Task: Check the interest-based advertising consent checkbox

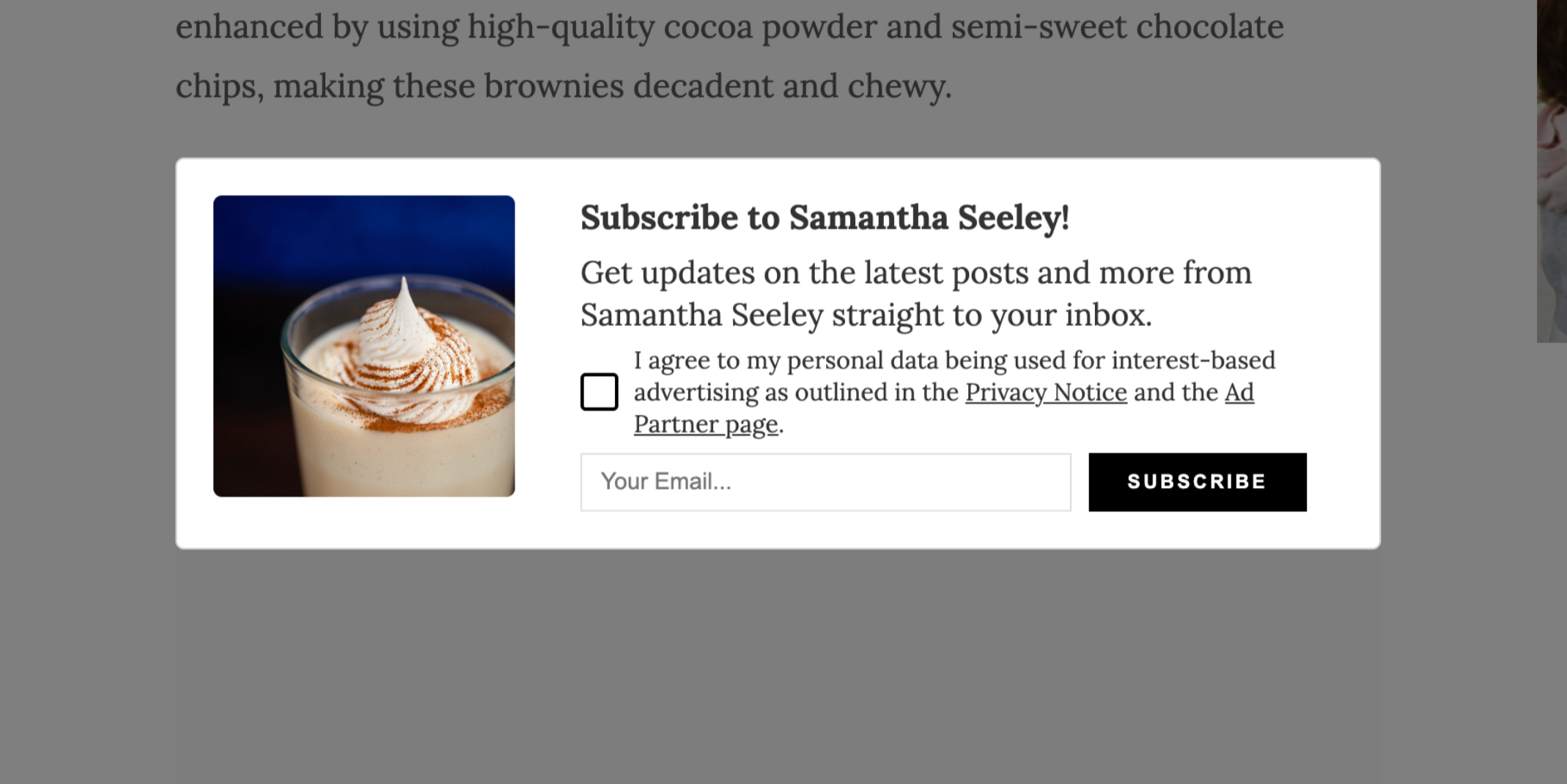Action: (599, 392)
